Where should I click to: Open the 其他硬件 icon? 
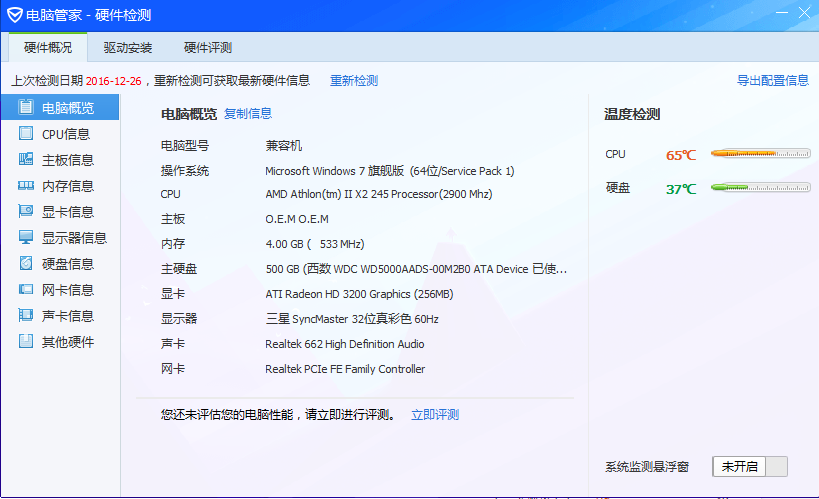[x=26, y=341]
